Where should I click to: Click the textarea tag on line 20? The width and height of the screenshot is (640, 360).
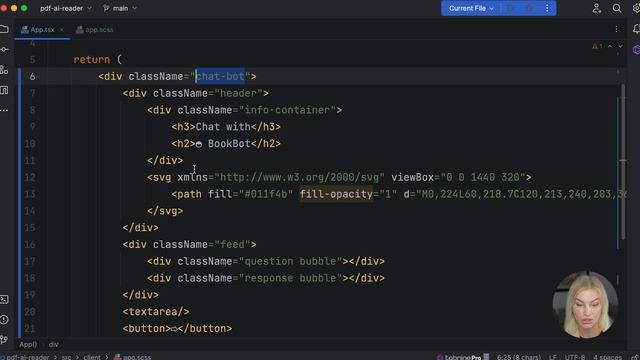click(156, 312)
